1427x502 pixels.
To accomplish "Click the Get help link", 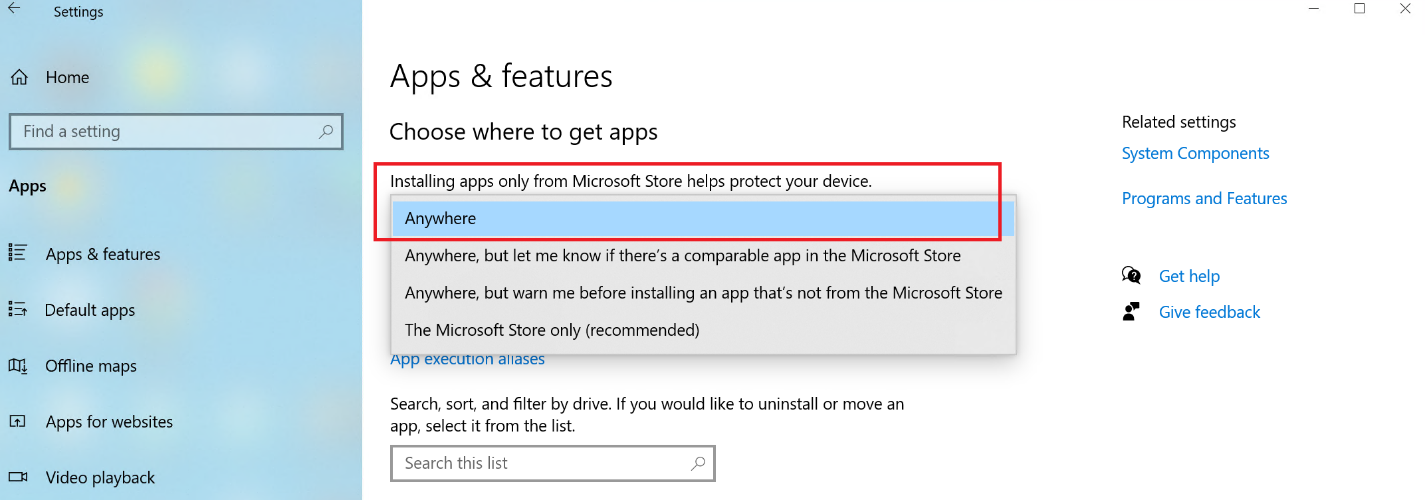I will 1189,276.
